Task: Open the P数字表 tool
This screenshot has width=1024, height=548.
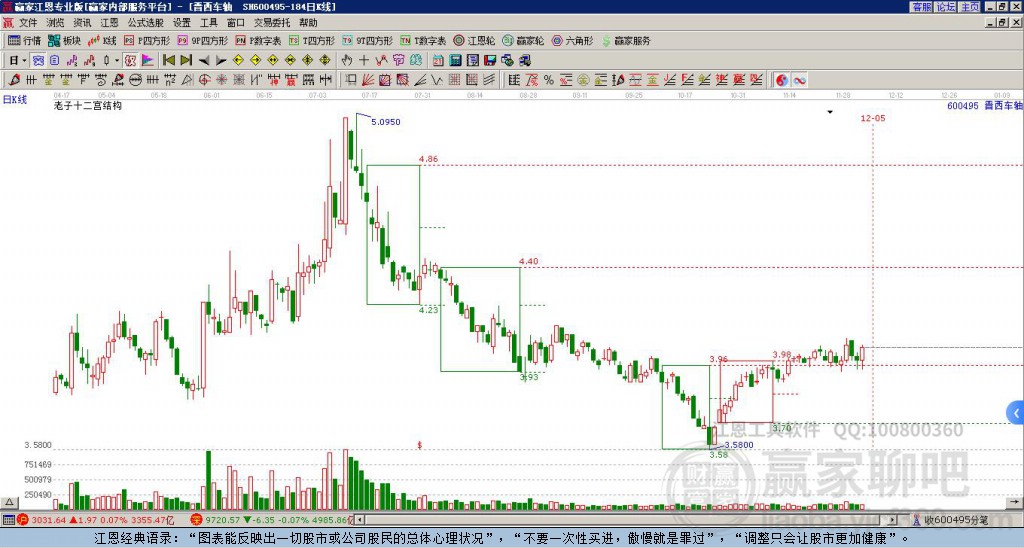Action: click(x=259, y=40)
